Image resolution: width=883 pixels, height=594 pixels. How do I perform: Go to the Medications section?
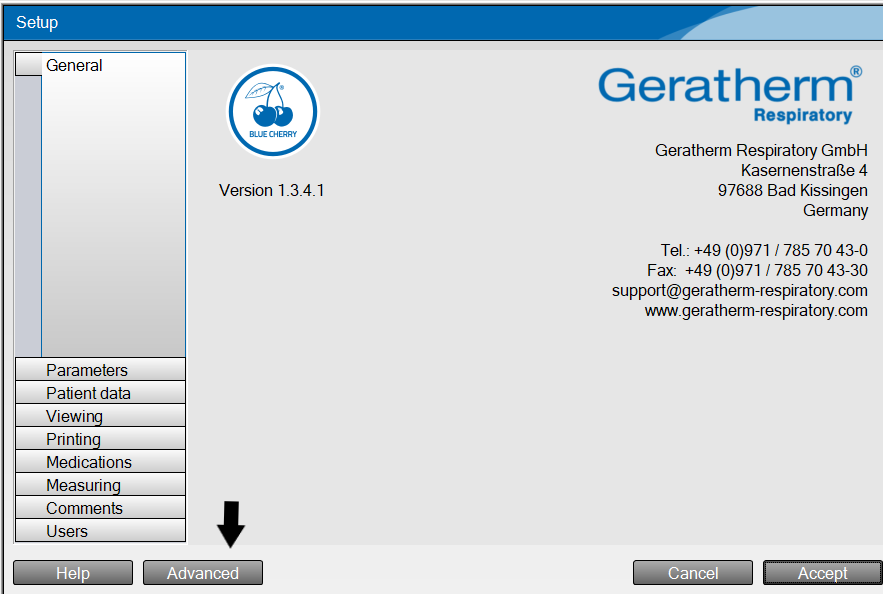coord(100,462)
